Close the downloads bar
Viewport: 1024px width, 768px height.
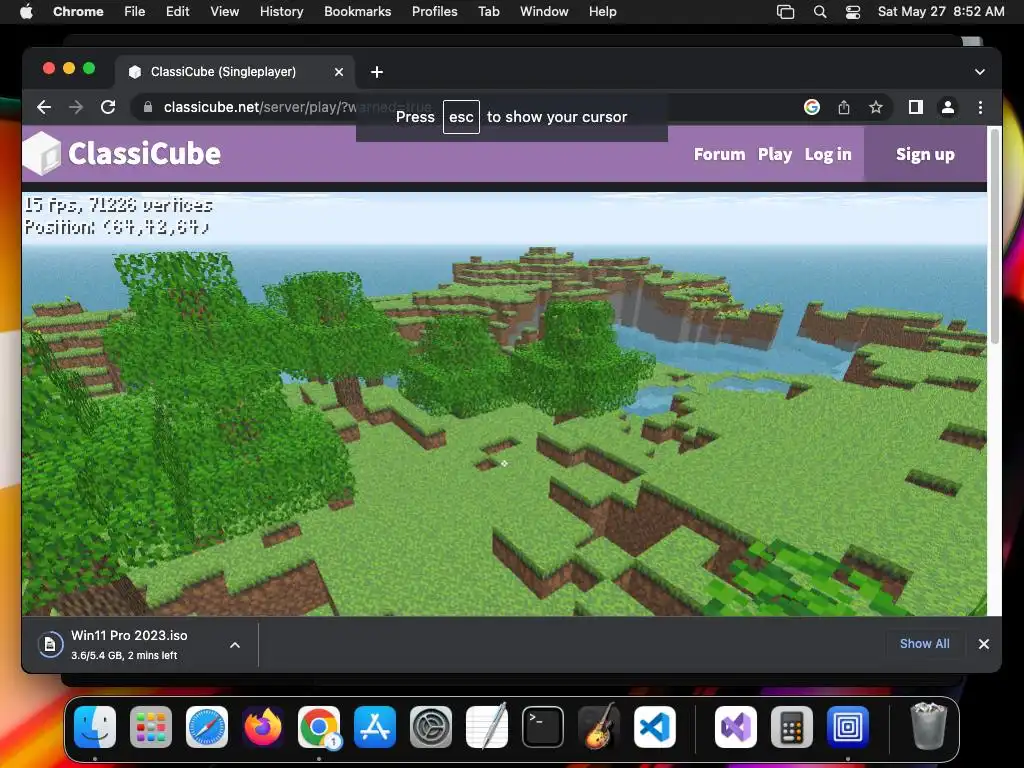(x=984, y=644)
